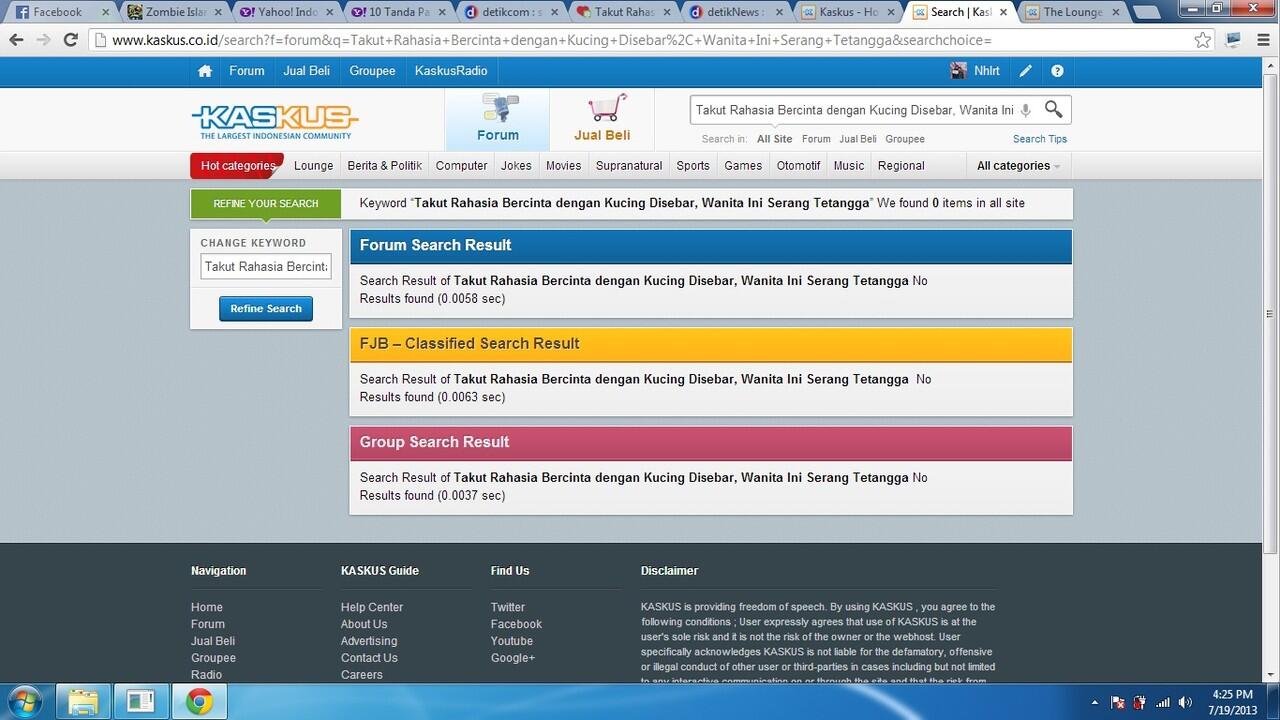Open Movies category

pos(563,166)
